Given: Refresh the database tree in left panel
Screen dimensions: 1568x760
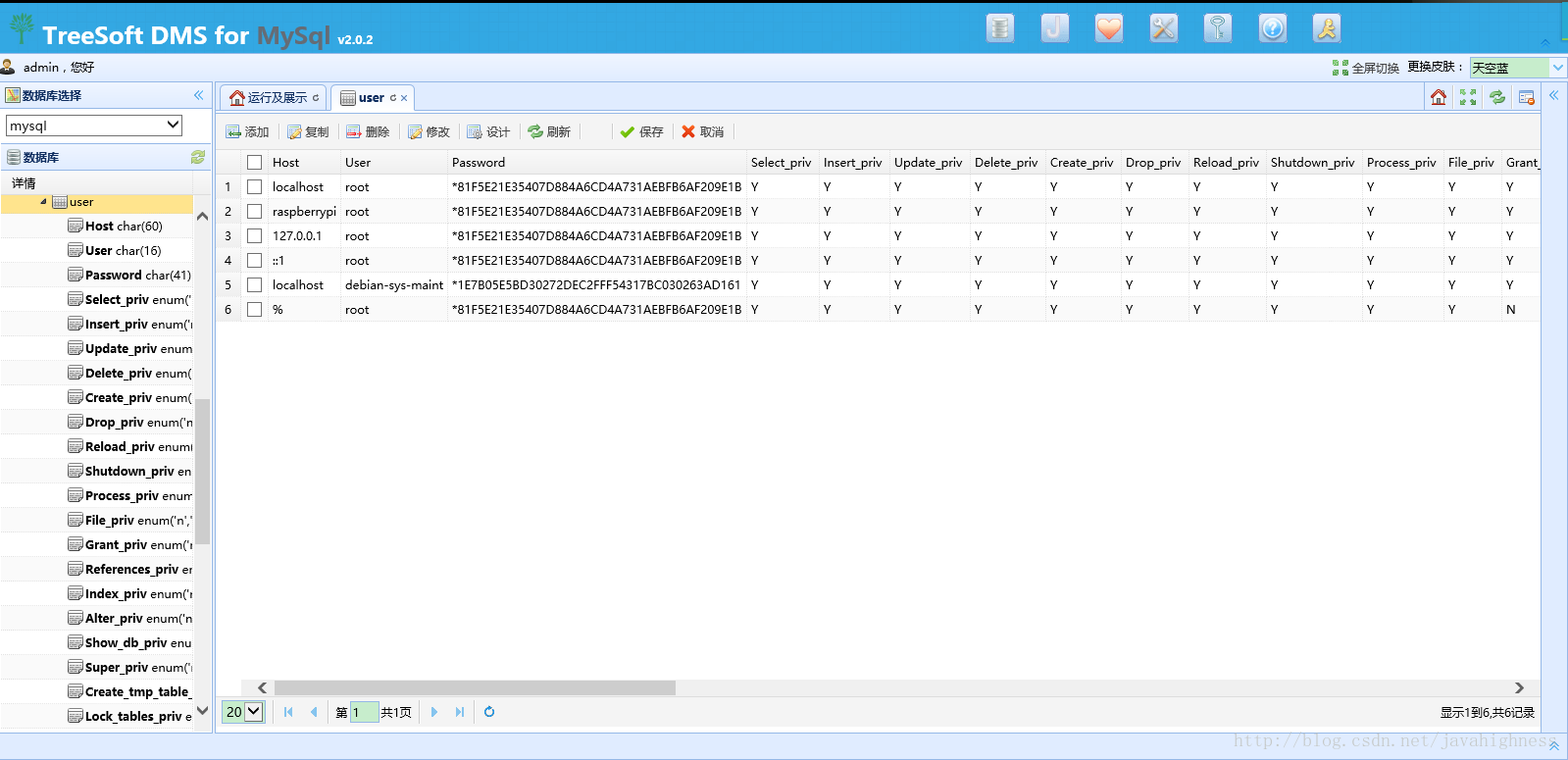Looking at the screenshot, I should click(x=198, y=157).
